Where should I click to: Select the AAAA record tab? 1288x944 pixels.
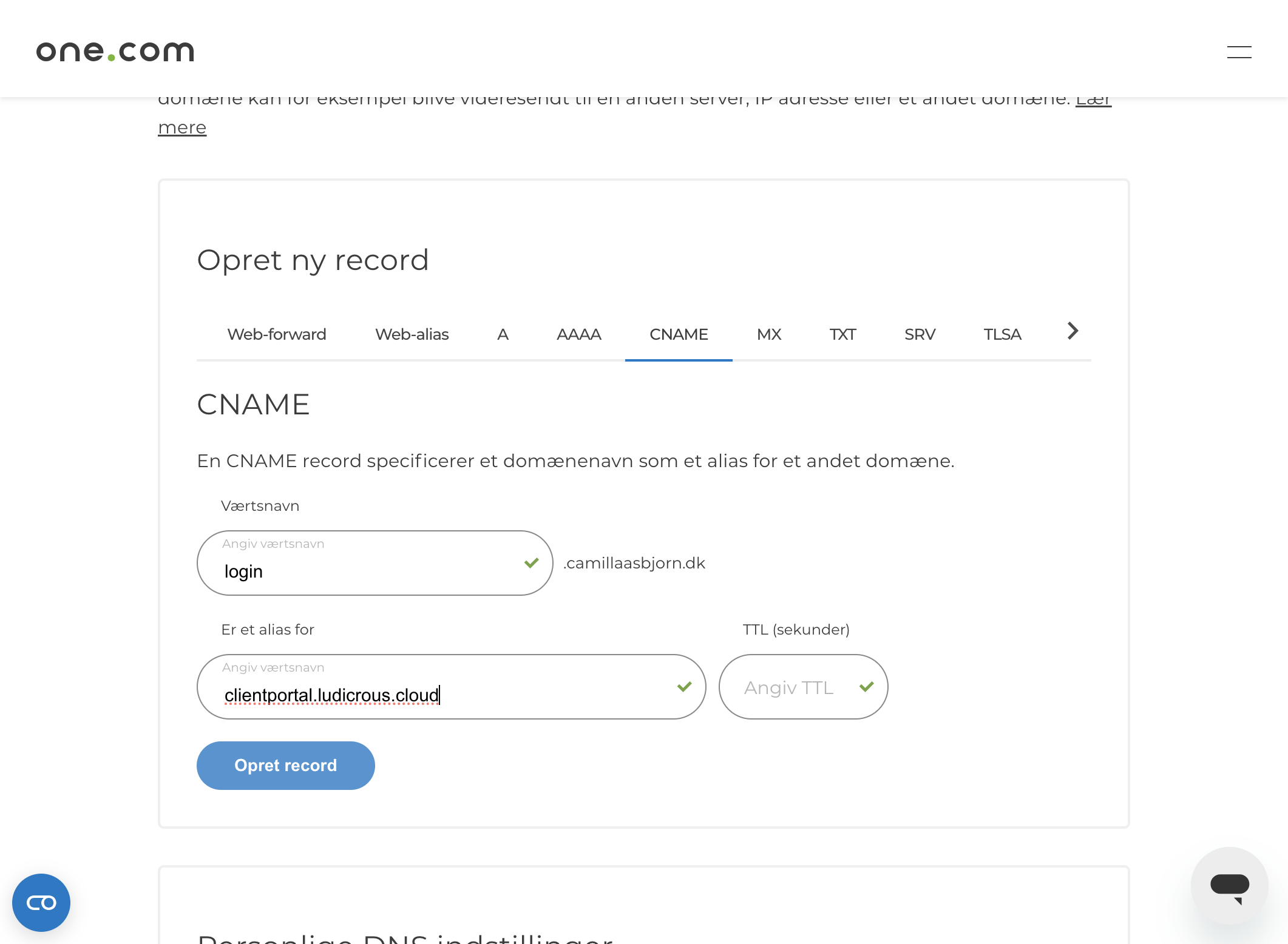pos(579,334)
